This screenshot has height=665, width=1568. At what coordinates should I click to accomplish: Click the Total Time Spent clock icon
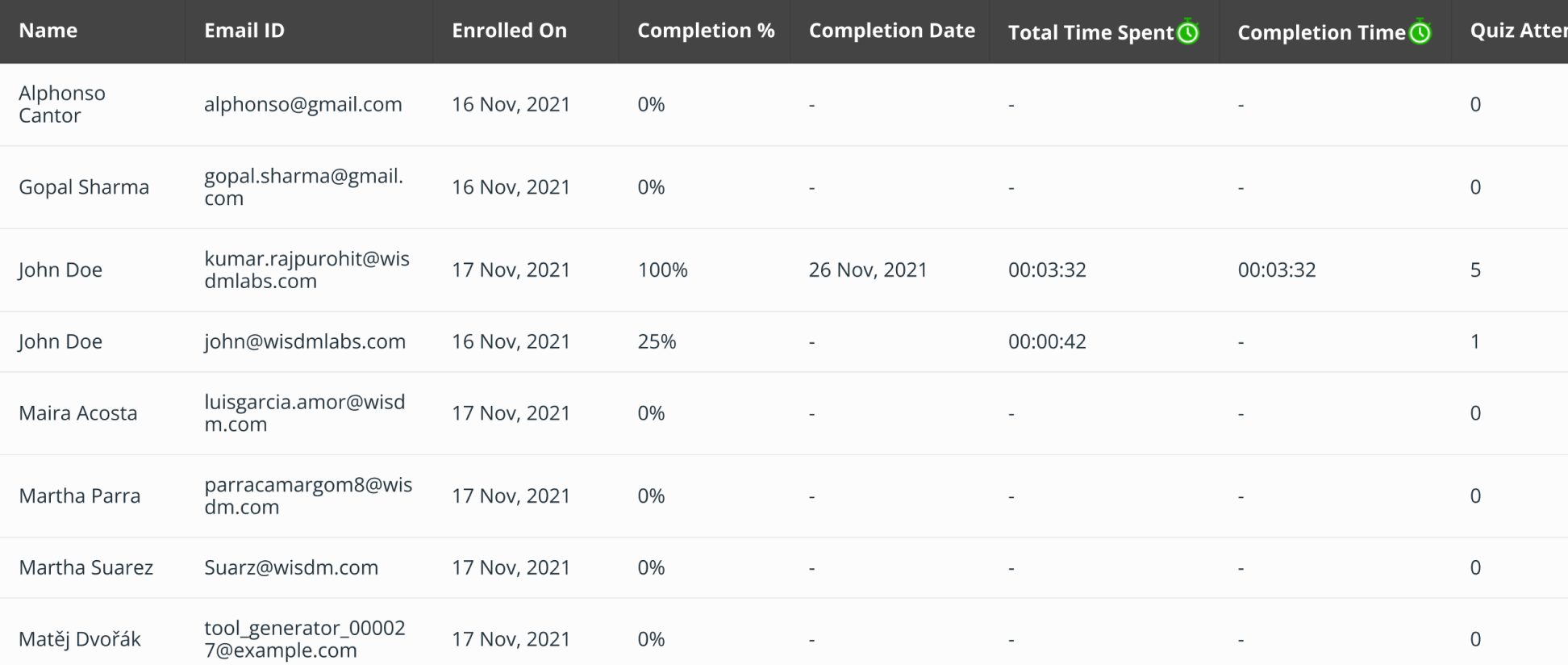(x=1188, y=32)
